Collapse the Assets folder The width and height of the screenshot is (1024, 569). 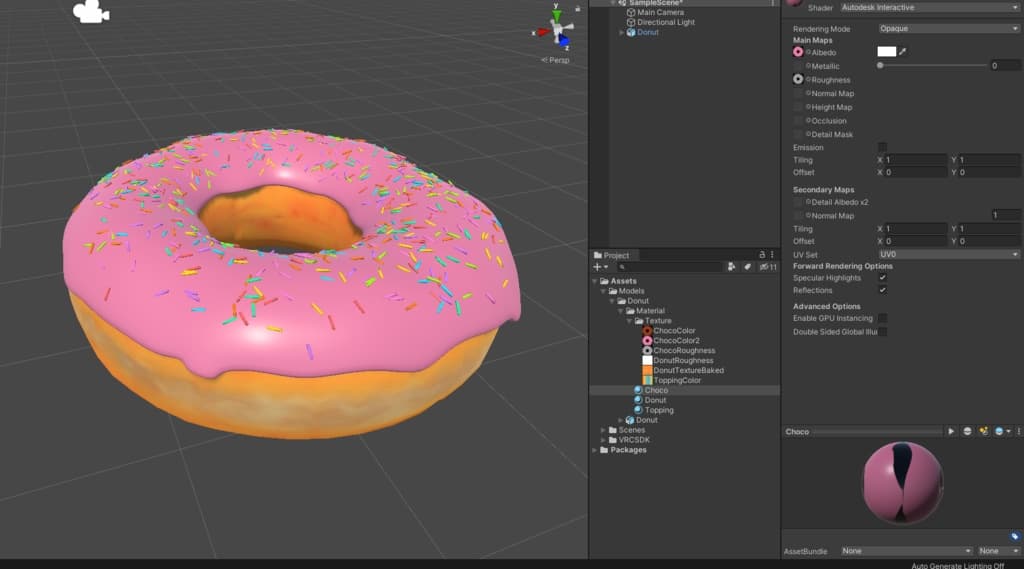point(595,281)
